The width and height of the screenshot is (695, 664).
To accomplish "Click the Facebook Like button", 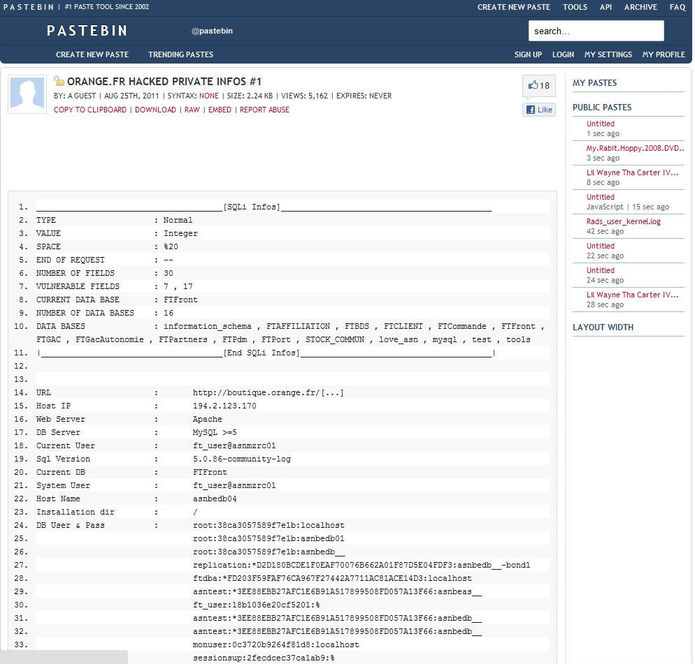I will (538, 110).
